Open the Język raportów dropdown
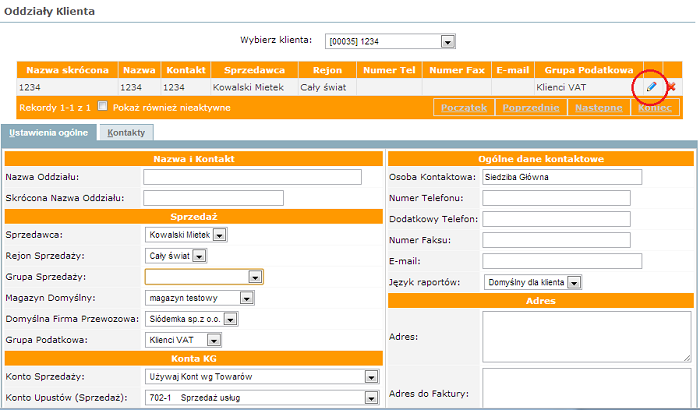The height and width of the screenshot is (410, 700). click(533, 282)
